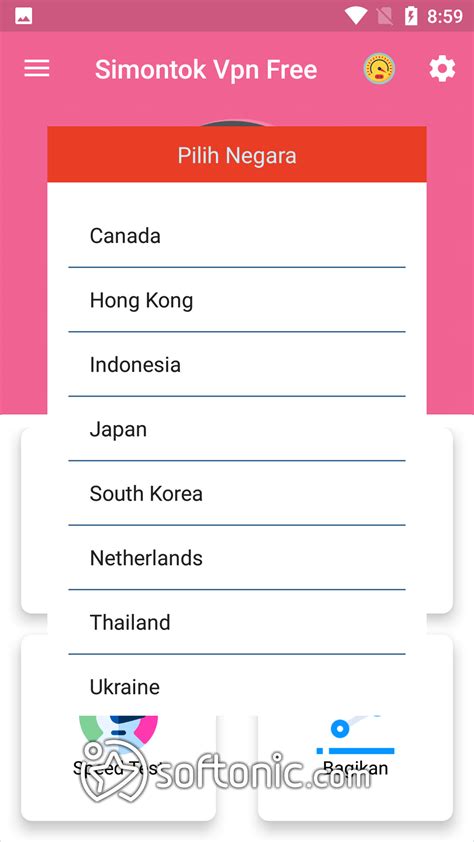Tap the no-SIM status icon
Screen dimensions: 474x842
point(384,17)
